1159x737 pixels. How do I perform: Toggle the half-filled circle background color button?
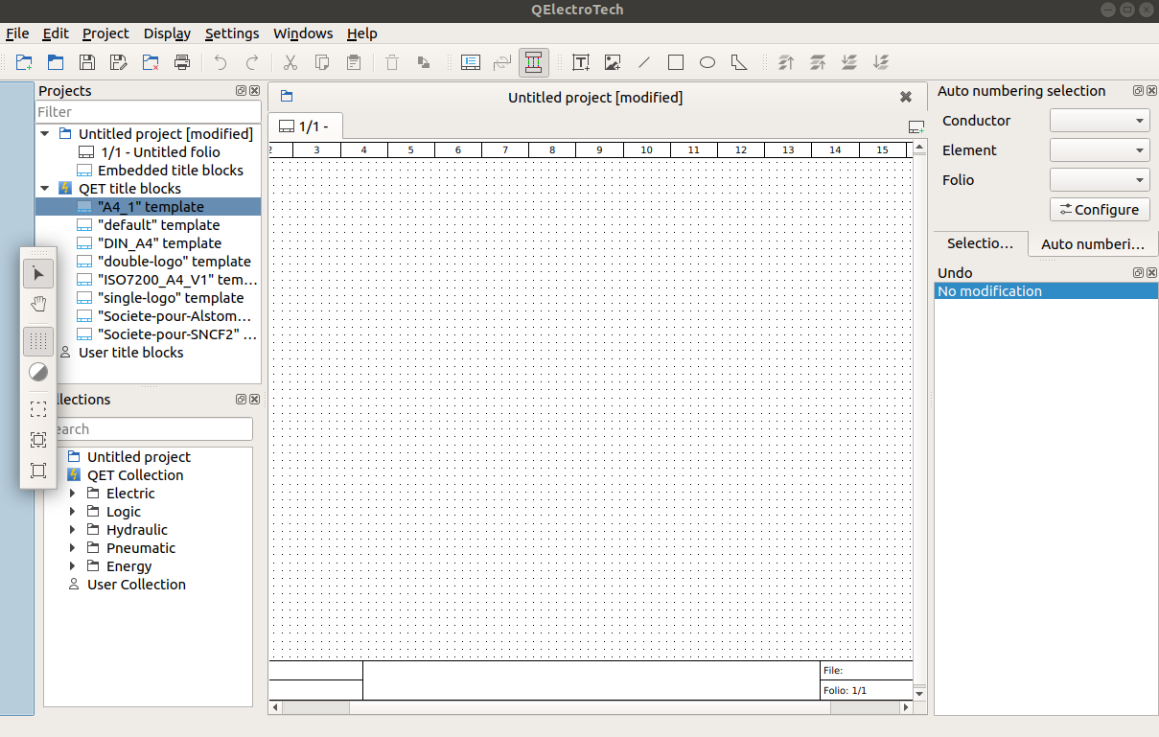click(38, 372)
